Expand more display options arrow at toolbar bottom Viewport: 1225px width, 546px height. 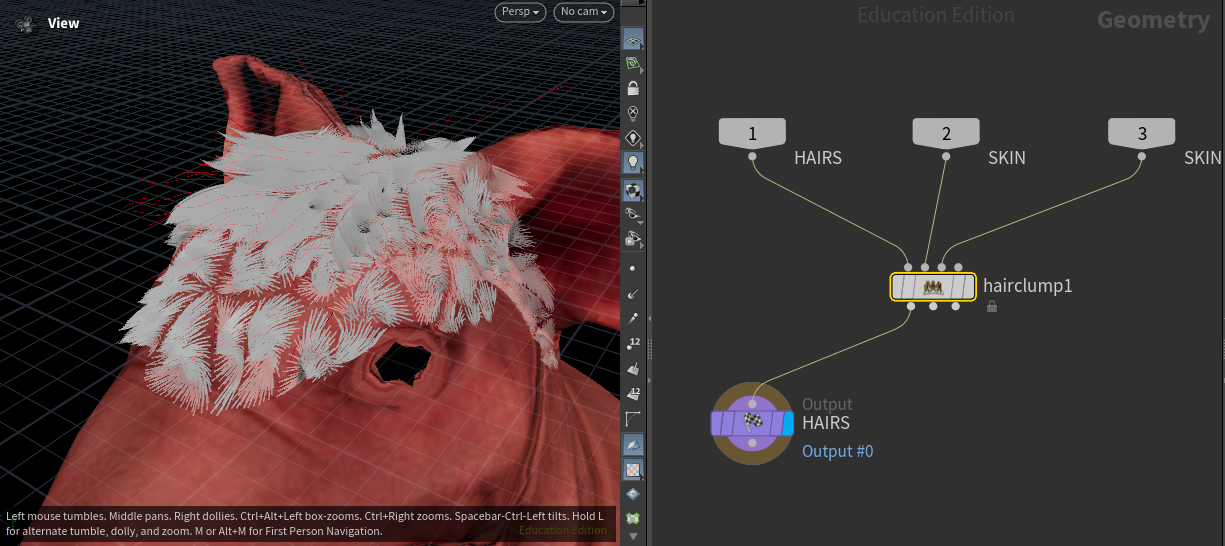point(633,536)
